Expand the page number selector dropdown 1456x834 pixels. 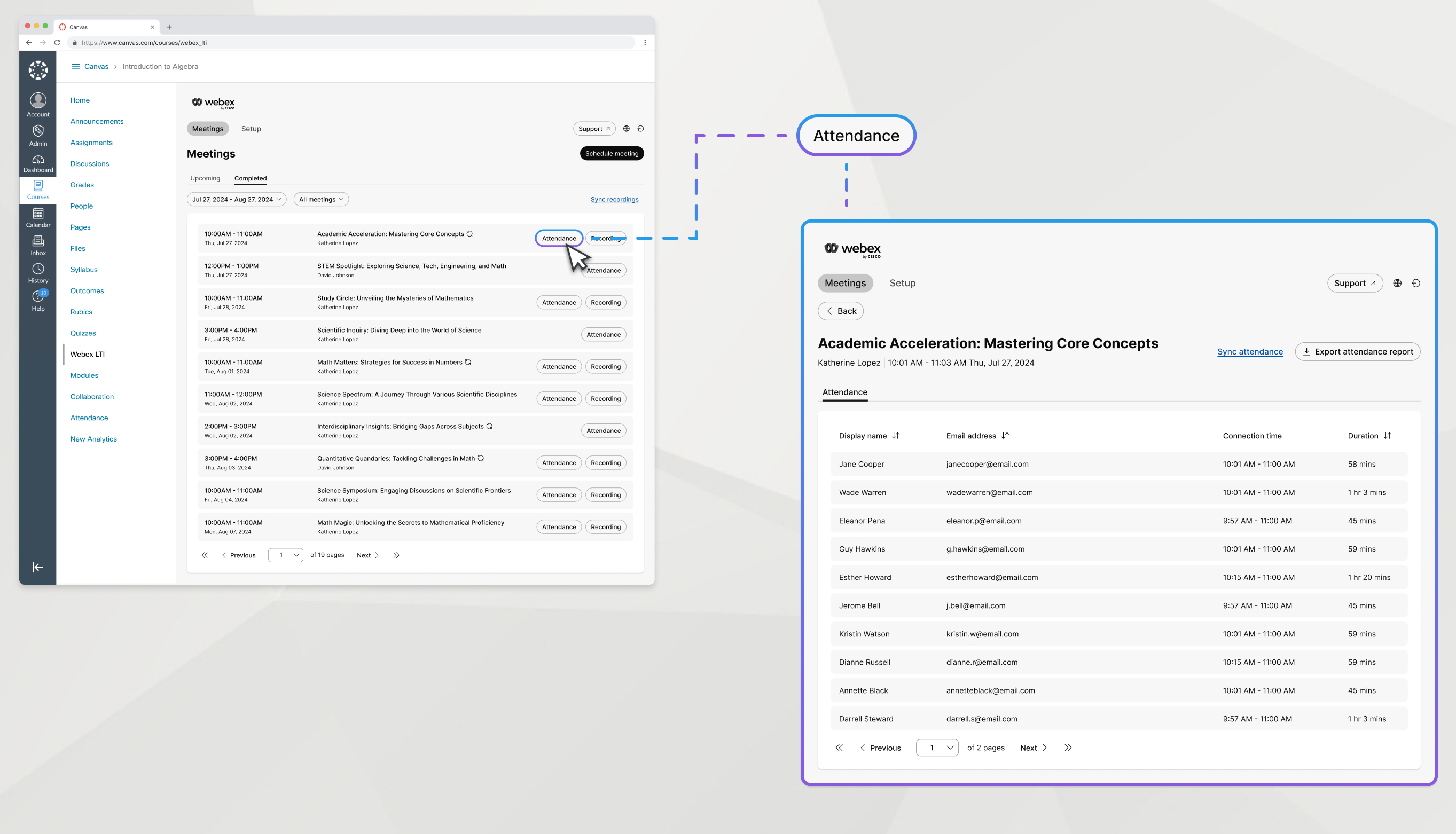pos(937,748)
